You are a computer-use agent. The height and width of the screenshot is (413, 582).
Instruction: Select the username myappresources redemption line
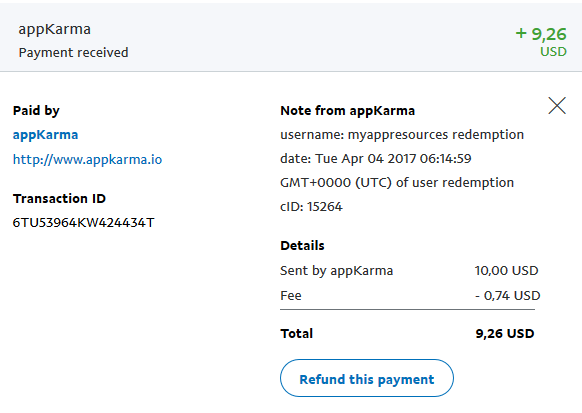coord(402,135)
